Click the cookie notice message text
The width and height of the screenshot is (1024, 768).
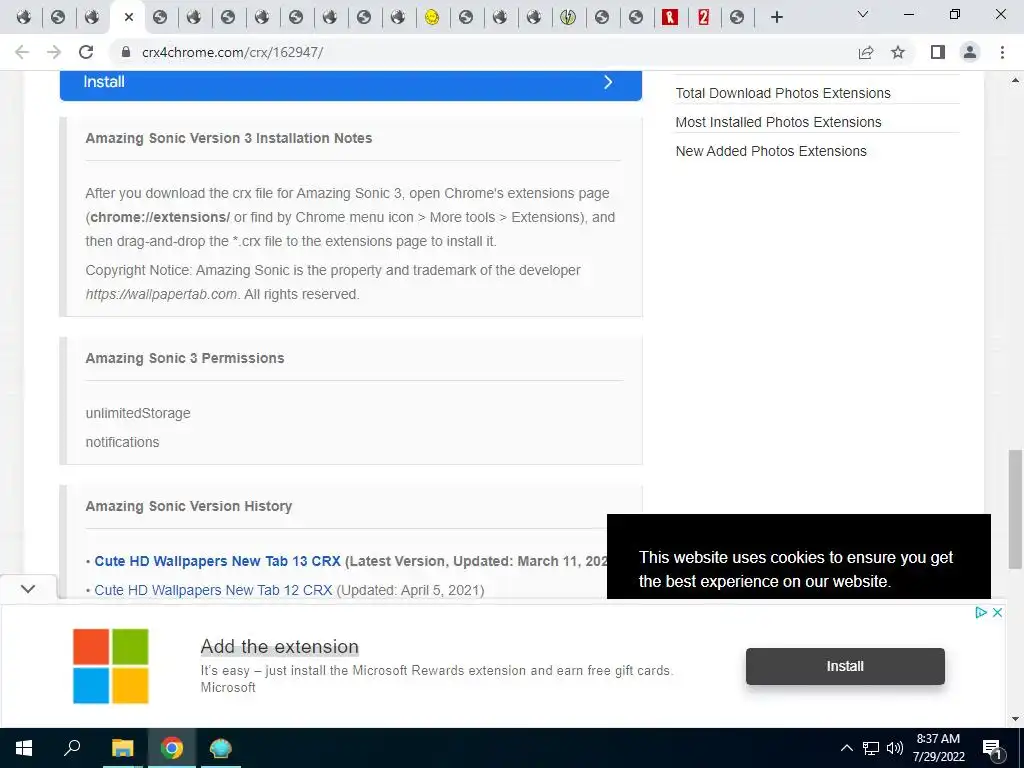[x=795, y=569]
